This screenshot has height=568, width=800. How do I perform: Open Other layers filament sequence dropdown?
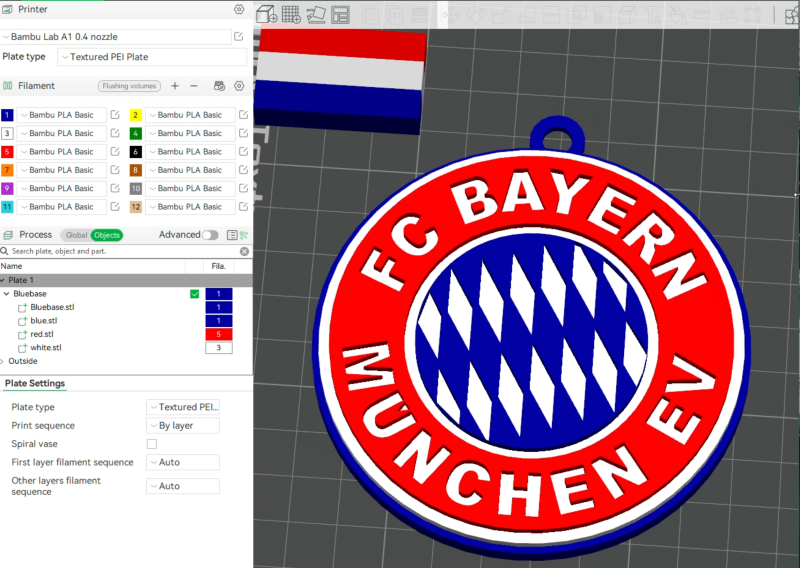point(183,486)
